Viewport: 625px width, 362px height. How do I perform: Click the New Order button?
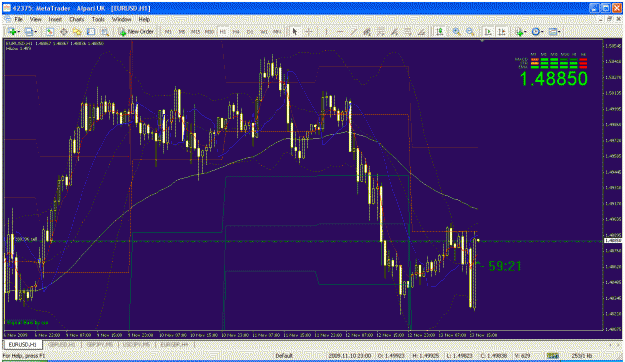pyautogui.click(x=136, y=31)
